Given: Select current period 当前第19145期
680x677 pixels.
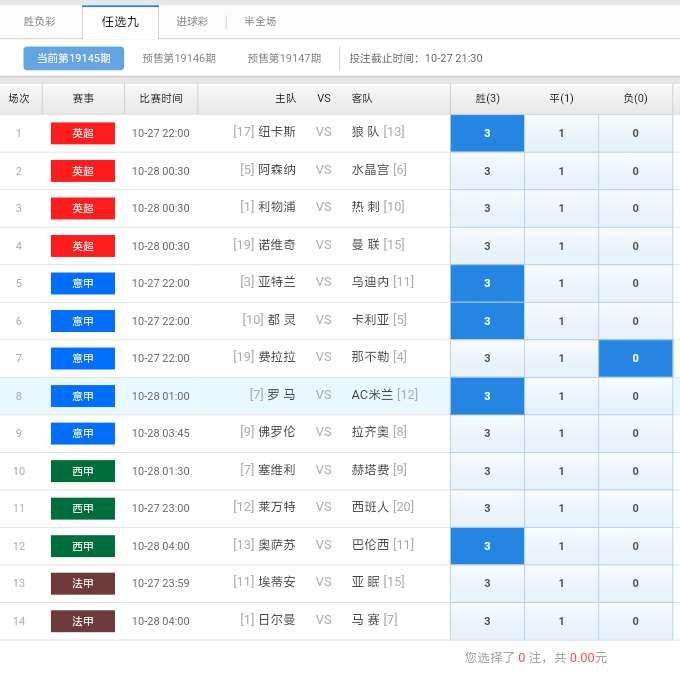Looking at the screenshot, I should (x=73, y=58).
